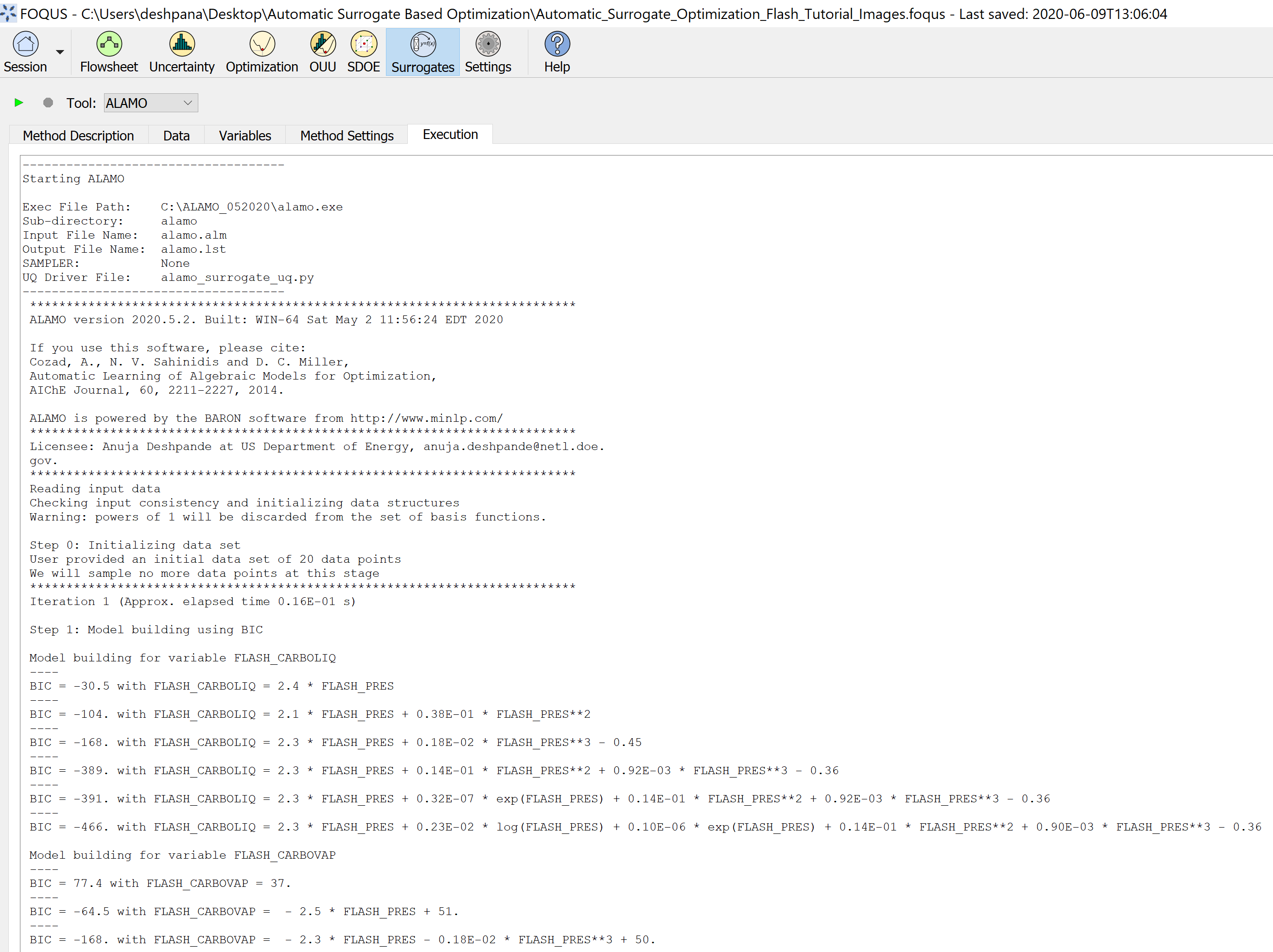This screenshot has height=952, width=1273.
Task: Click the FOQUS app icon in title bar
Action: 8,13
